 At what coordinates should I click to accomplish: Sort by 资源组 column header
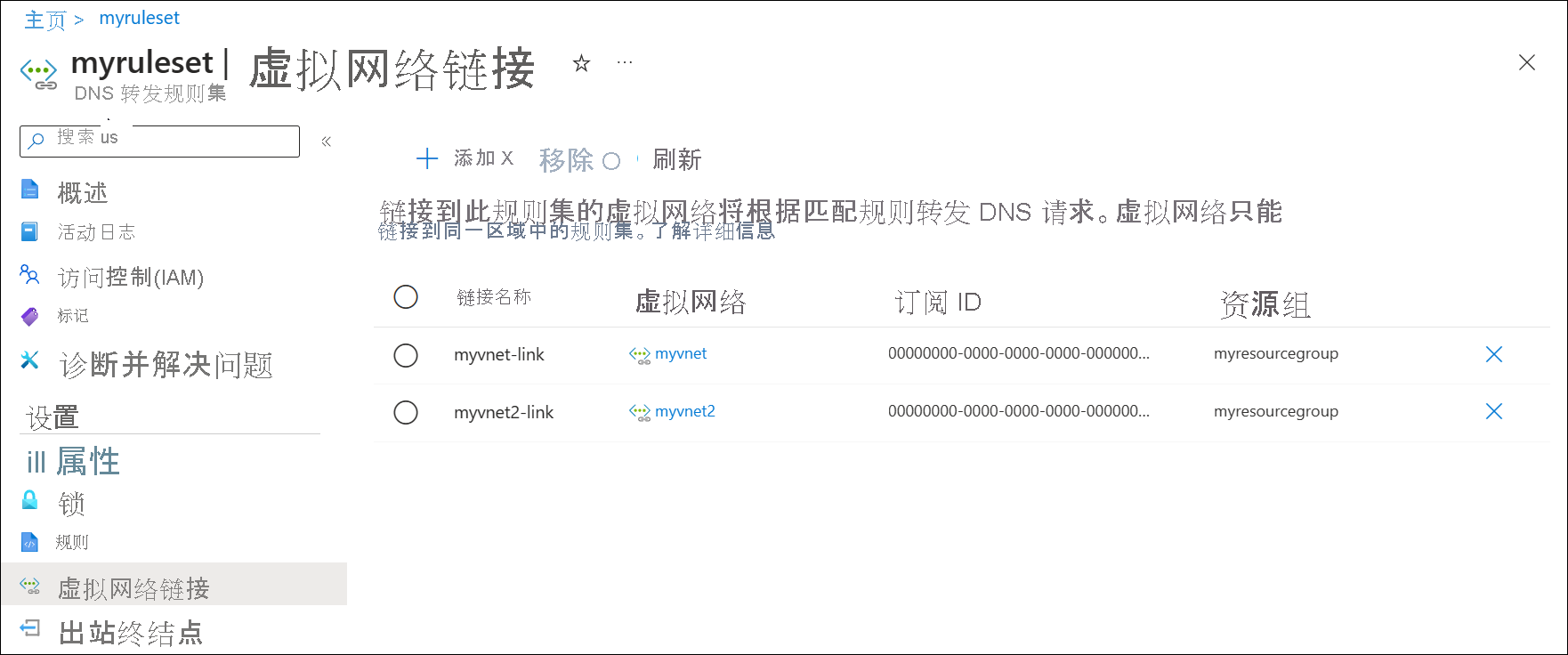click(1265, 304)
